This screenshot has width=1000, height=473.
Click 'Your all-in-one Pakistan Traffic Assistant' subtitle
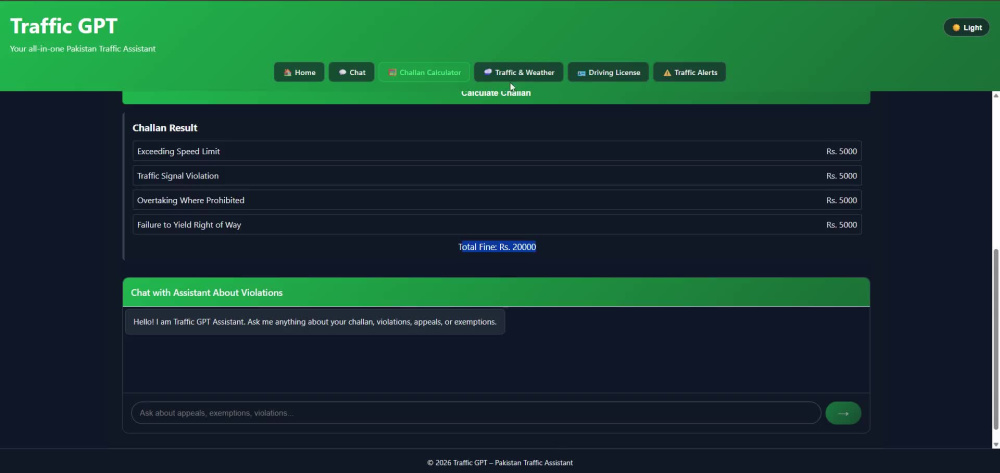(x=82, y=48)
